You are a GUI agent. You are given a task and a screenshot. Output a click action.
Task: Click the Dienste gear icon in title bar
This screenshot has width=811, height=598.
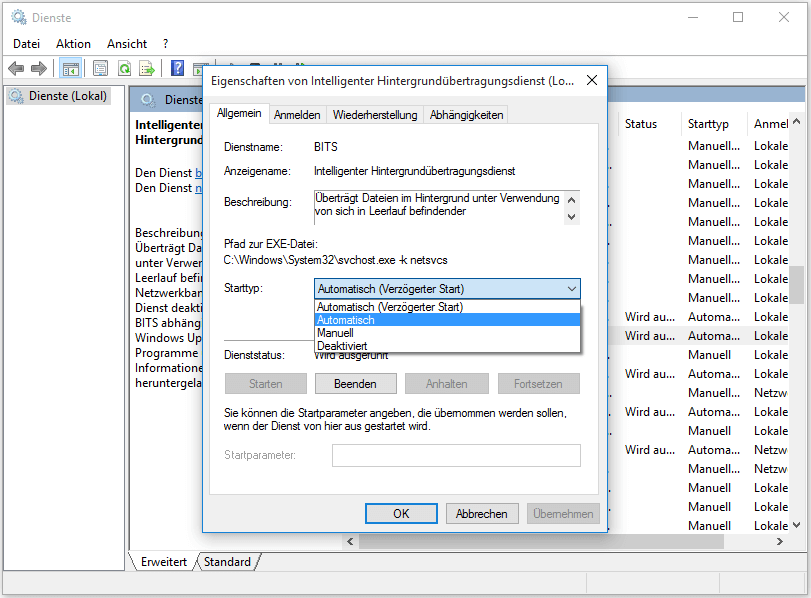pyautogui.click(x=19, y=17)
